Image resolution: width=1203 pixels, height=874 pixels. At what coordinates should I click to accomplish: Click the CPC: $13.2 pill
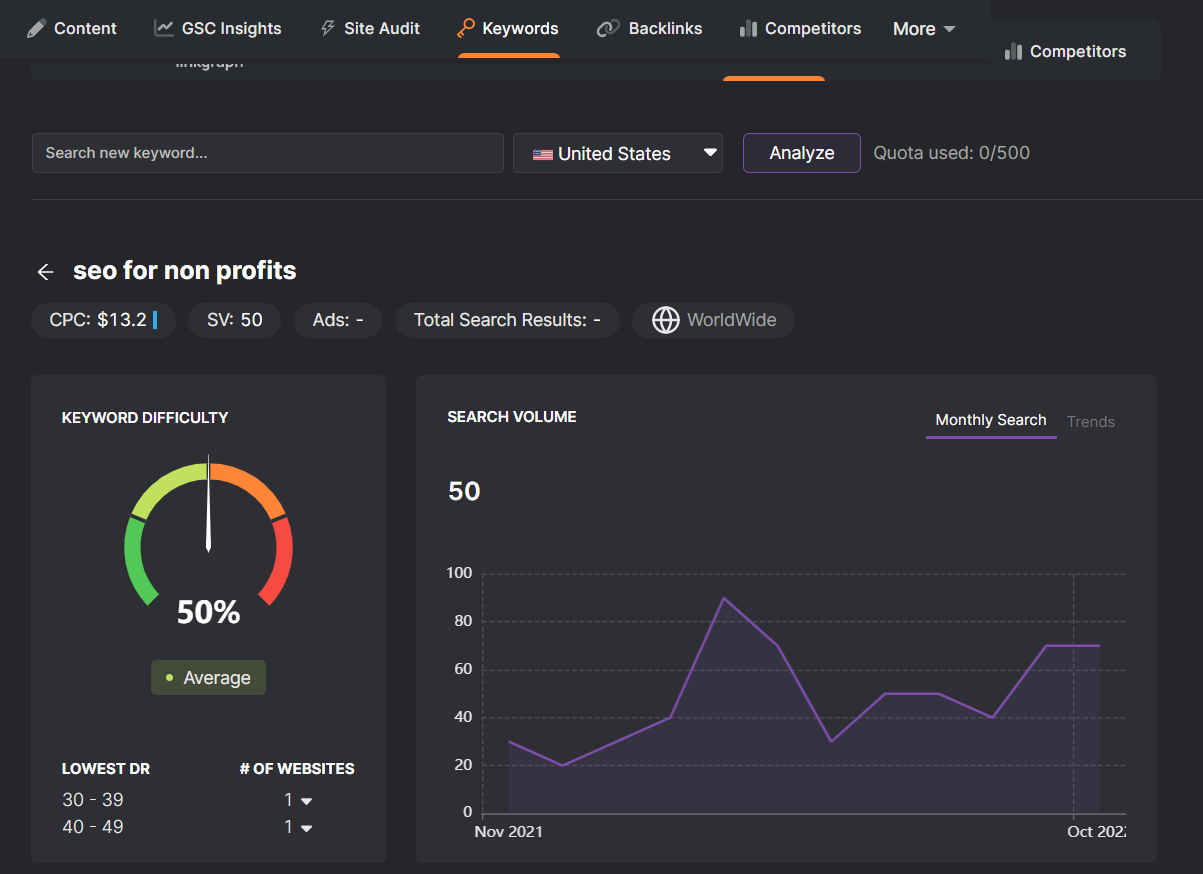(x=103, y=320)
